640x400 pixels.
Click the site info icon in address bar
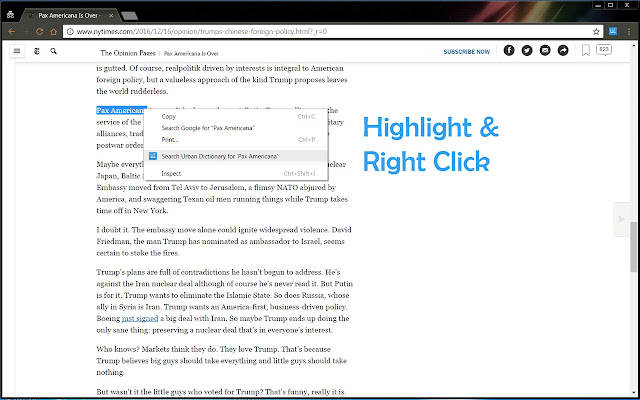(70, 31)
